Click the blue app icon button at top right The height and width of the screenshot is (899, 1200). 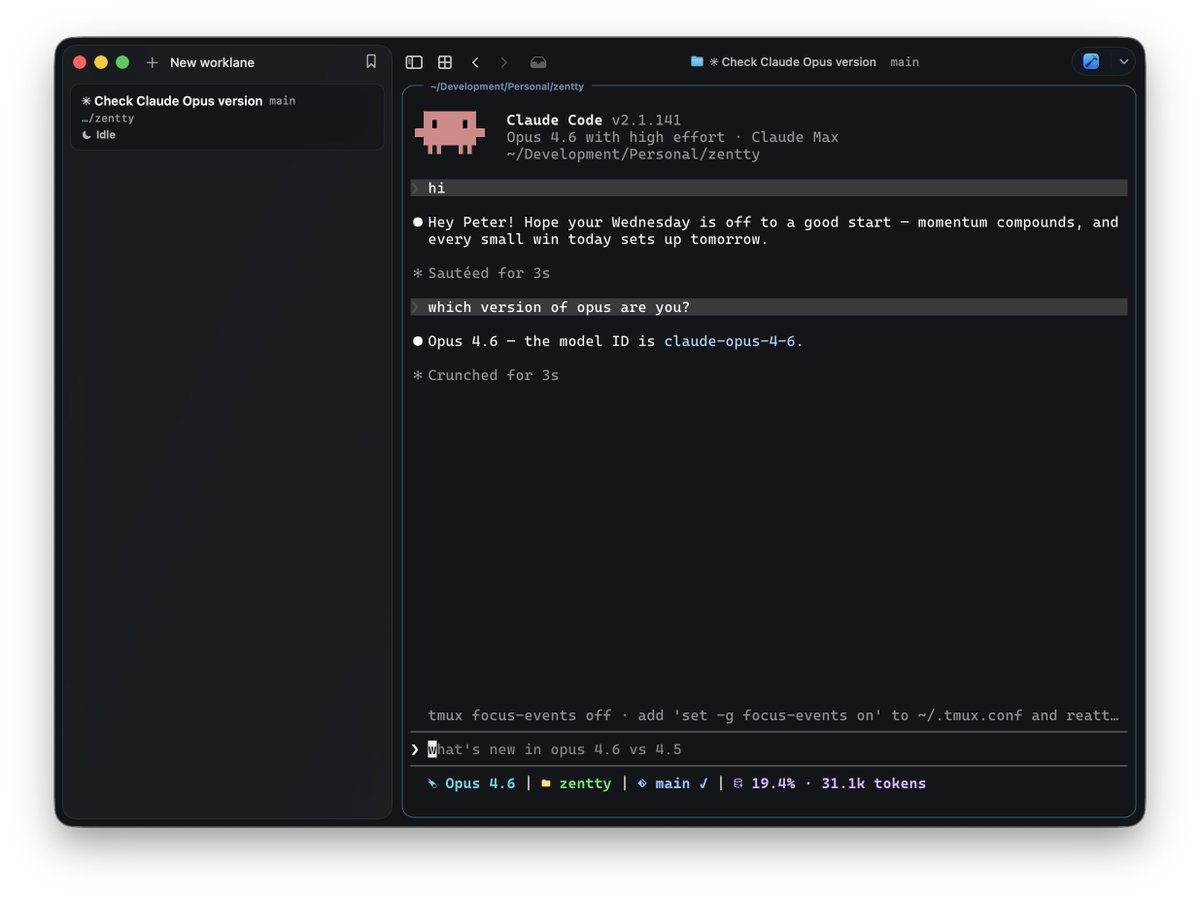(1091, 62)
